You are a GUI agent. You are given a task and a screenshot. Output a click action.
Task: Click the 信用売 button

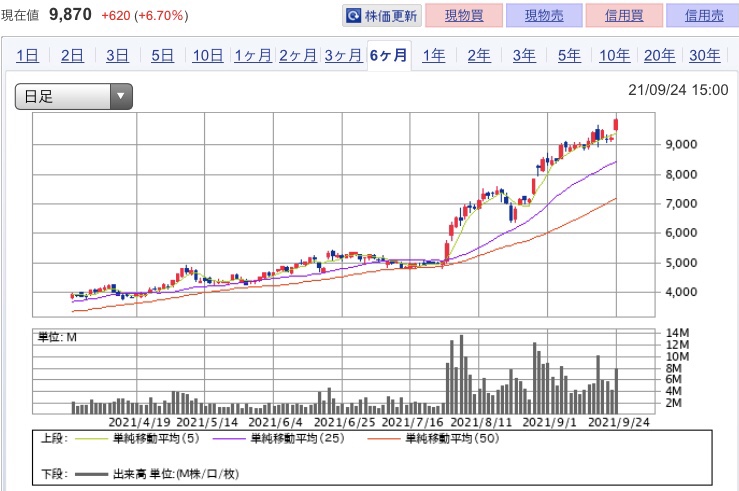click(704, 16)
